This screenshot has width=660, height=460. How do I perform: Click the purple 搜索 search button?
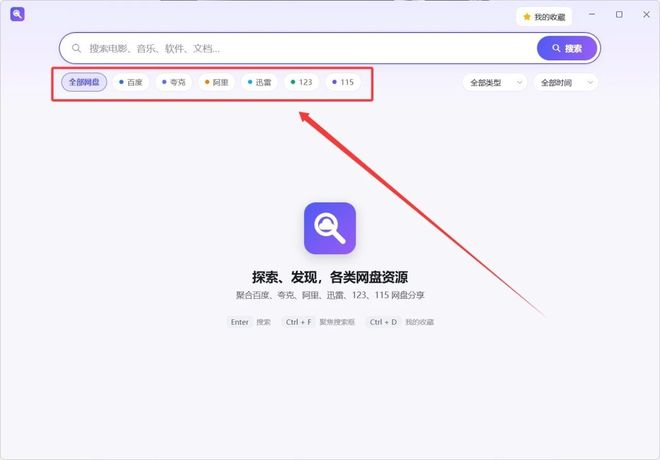567,48
